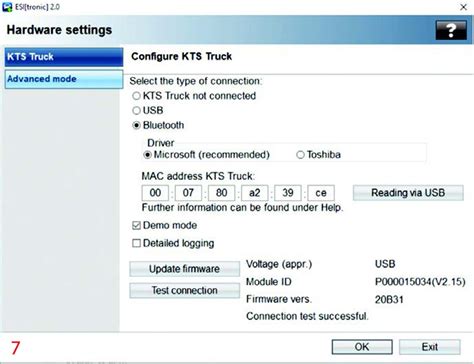474x364 pixels.
Task: Start Update firmware
Action: click(184, 269)
